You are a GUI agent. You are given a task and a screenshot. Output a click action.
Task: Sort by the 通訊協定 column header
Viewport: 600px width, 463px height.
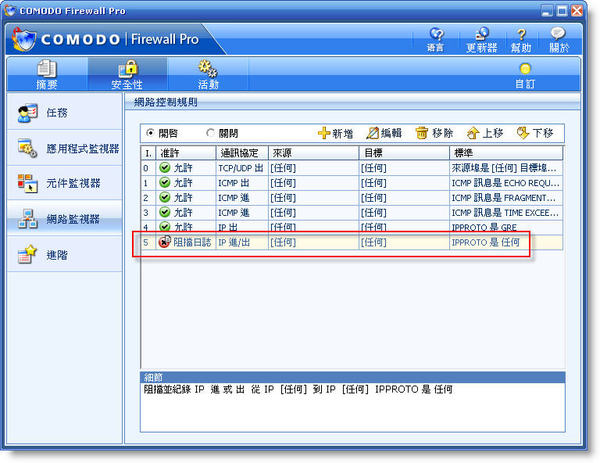point(242,153)
